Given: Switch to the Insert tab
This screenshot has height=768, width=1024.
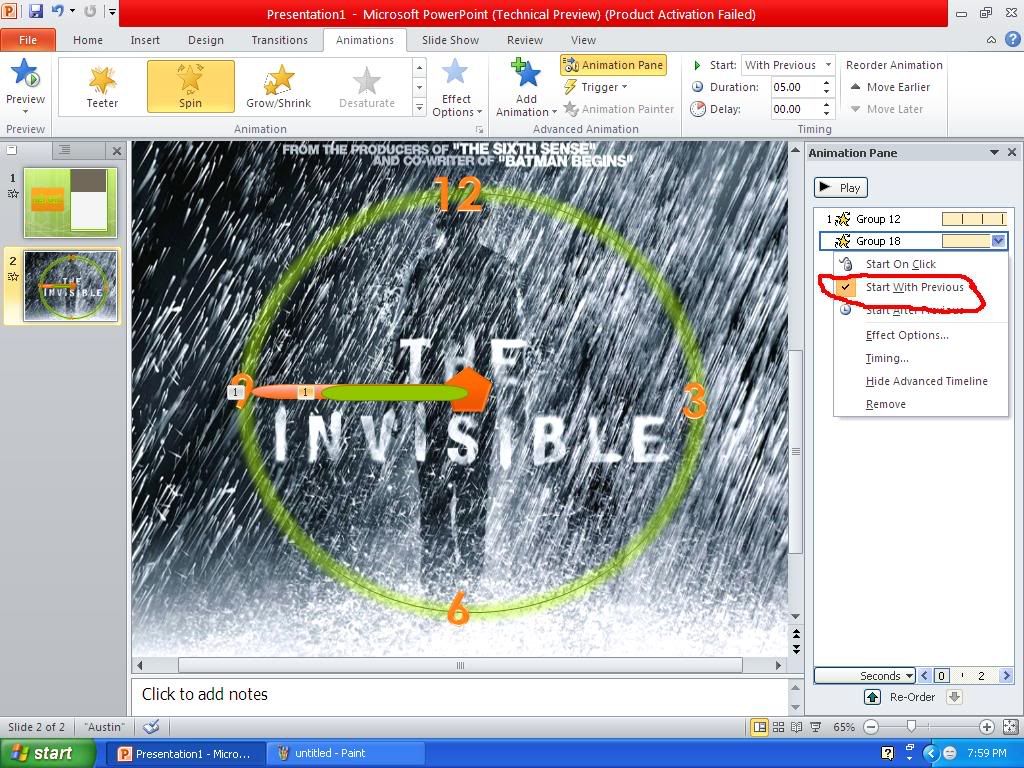Looking at the screenshot, I should (145, 40).
